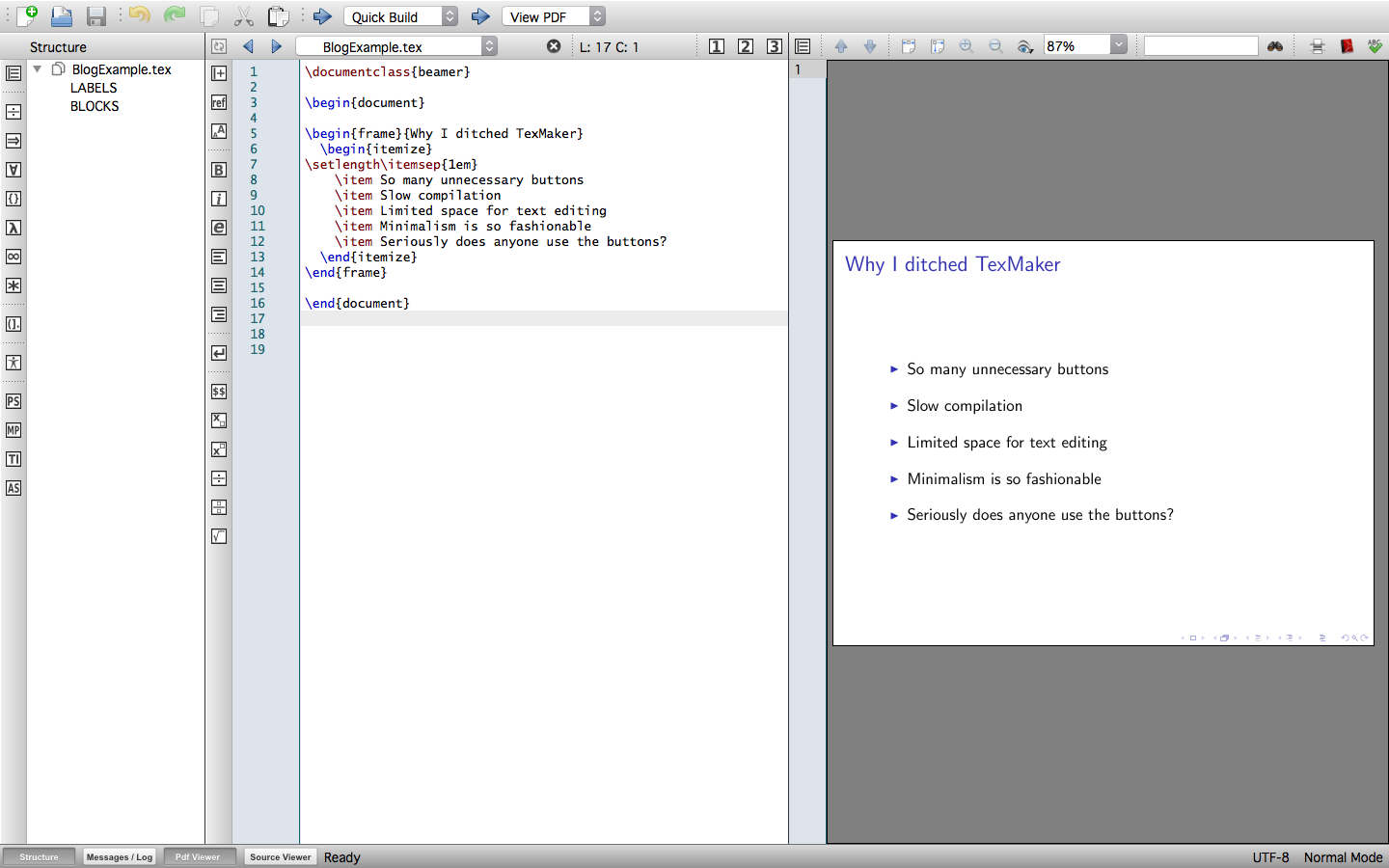
Task: Go to next document with right arrow
Action: [x=277, y=46]
